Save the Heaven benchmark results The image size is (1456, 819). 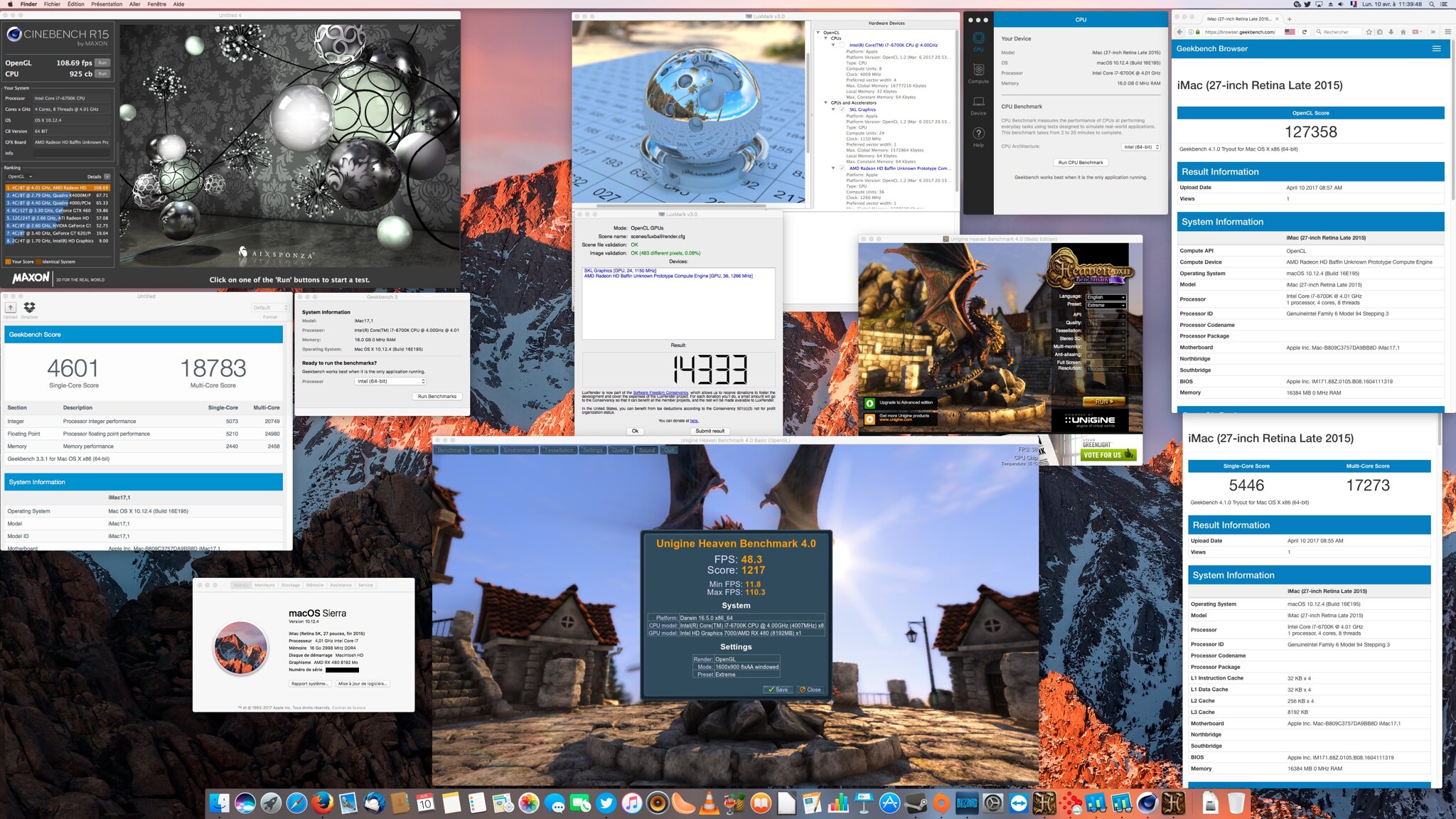coord(777,690)
